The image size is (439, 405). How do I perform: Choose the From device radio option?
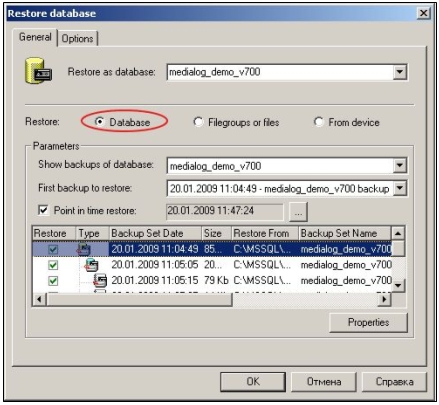tap(318, 122)
